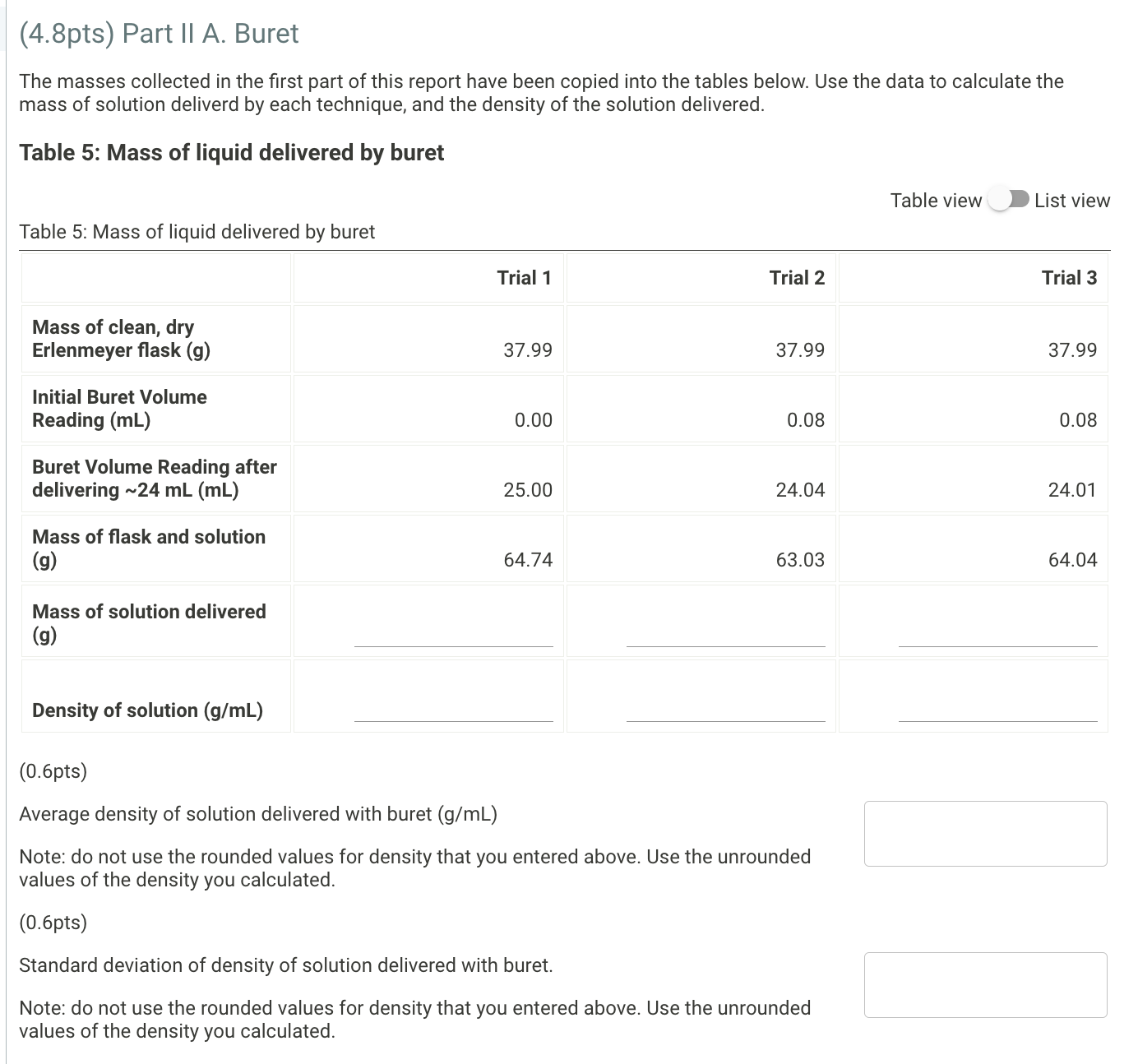Click the Part II A. Buret title
Image resolution: width=1138 pixels, height=1064 pixels.
click(x=158, y=33)
